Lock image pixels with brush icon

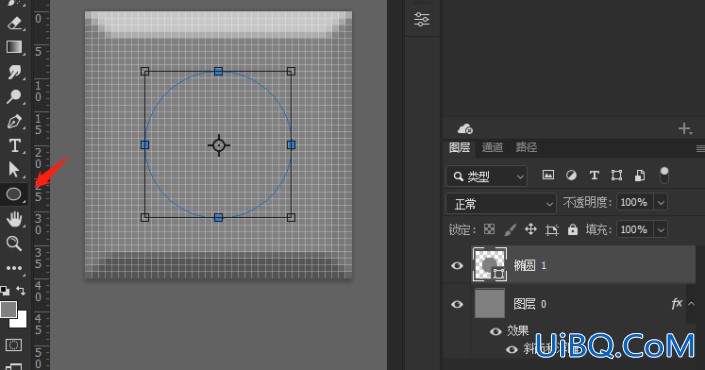(510, 230)
